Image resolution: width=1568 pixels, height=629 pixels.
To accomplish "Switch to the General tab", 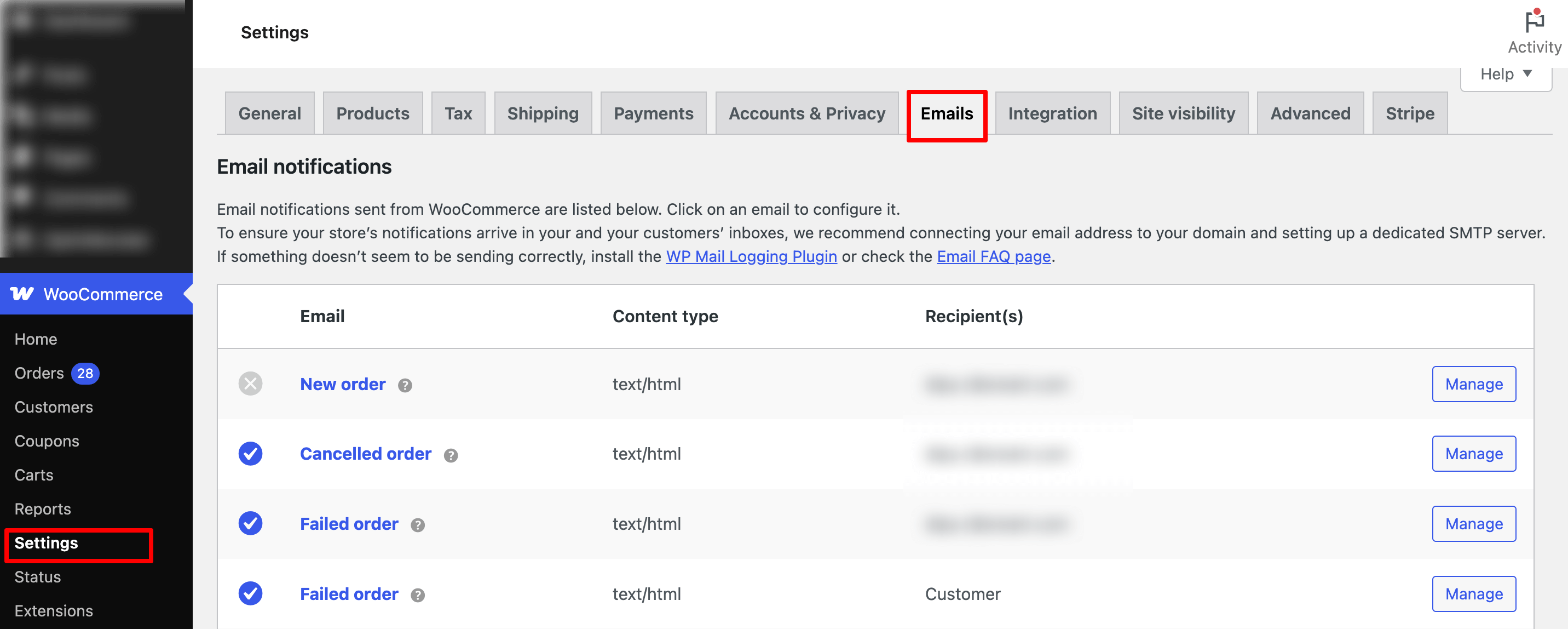I will pos(270,113).
